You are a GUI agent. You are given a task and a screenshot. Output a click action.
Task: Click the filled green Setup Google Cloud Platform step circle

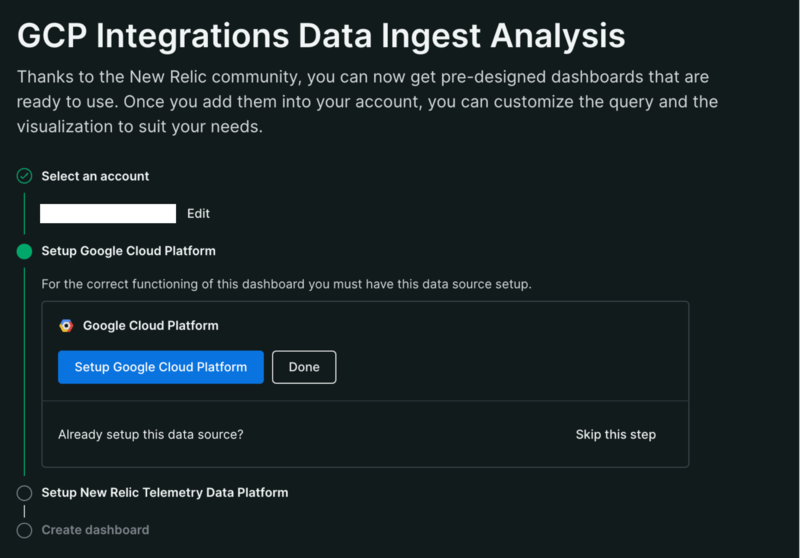[24, 251]
